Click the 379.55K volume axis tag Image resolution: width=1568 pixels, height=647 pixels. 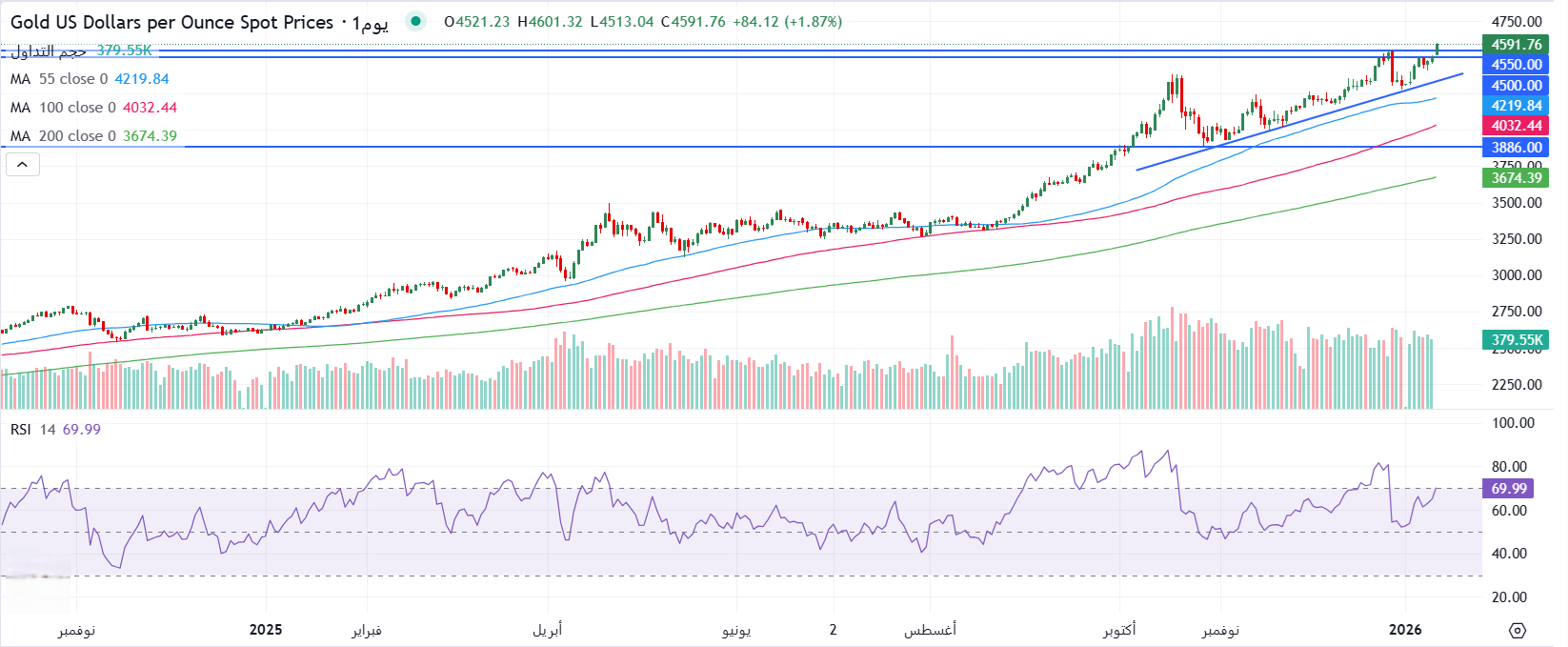pos(1516,339)
